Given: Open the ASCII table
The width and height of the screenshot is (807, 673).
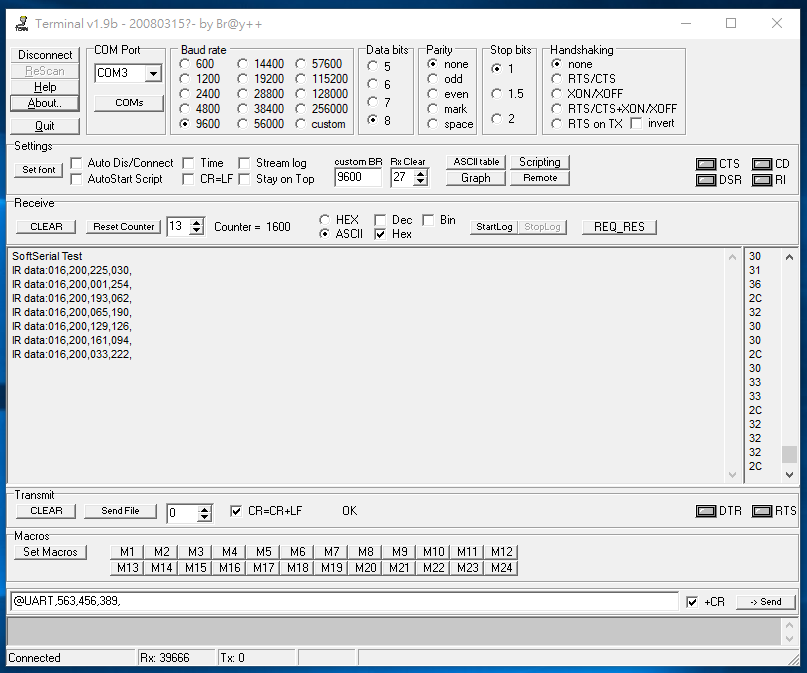Looking at the screenshot, I should [475, 161].
